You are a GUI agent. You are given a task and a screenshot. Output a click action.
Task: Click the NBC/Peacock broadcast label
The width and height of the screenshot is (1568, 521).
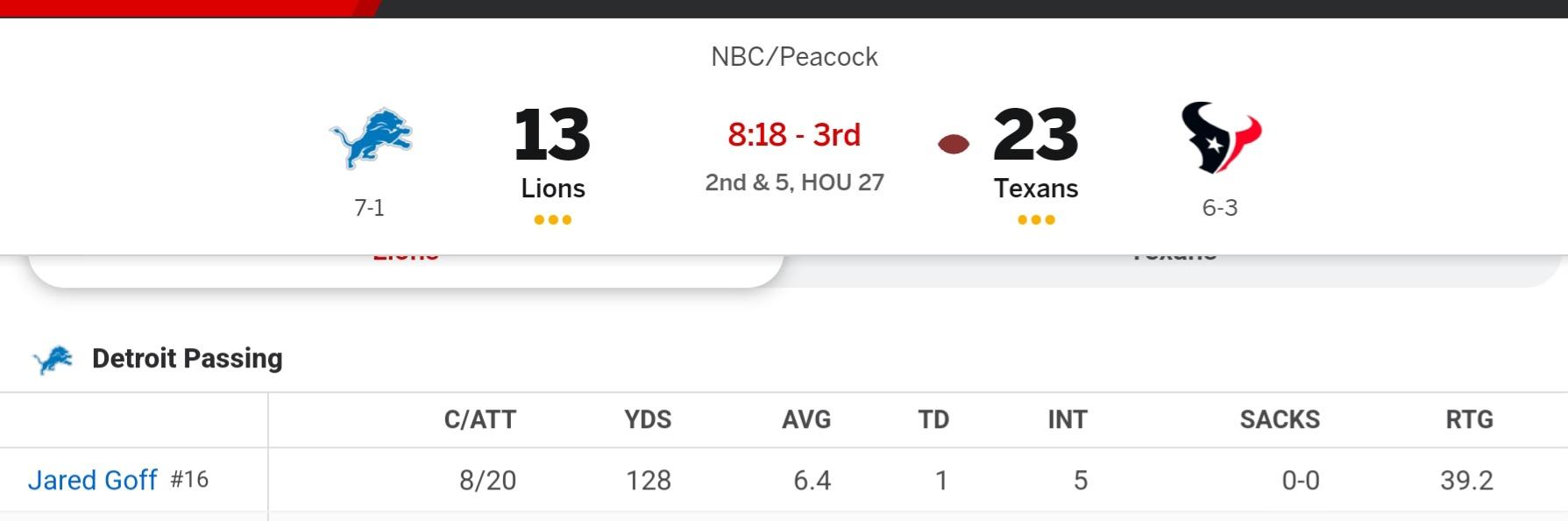(794, 57)
